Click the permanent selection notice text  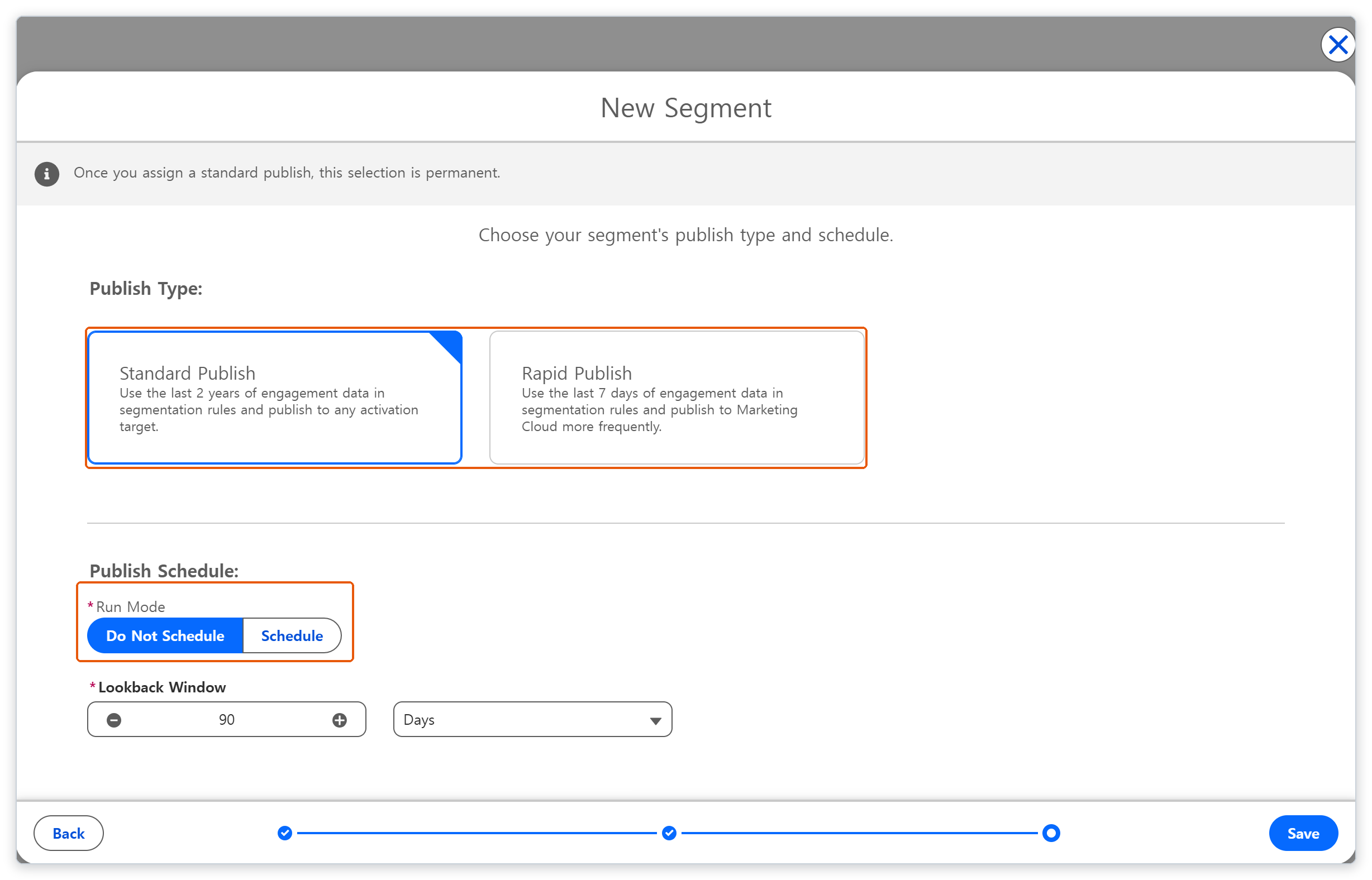[x=287, y=173]
